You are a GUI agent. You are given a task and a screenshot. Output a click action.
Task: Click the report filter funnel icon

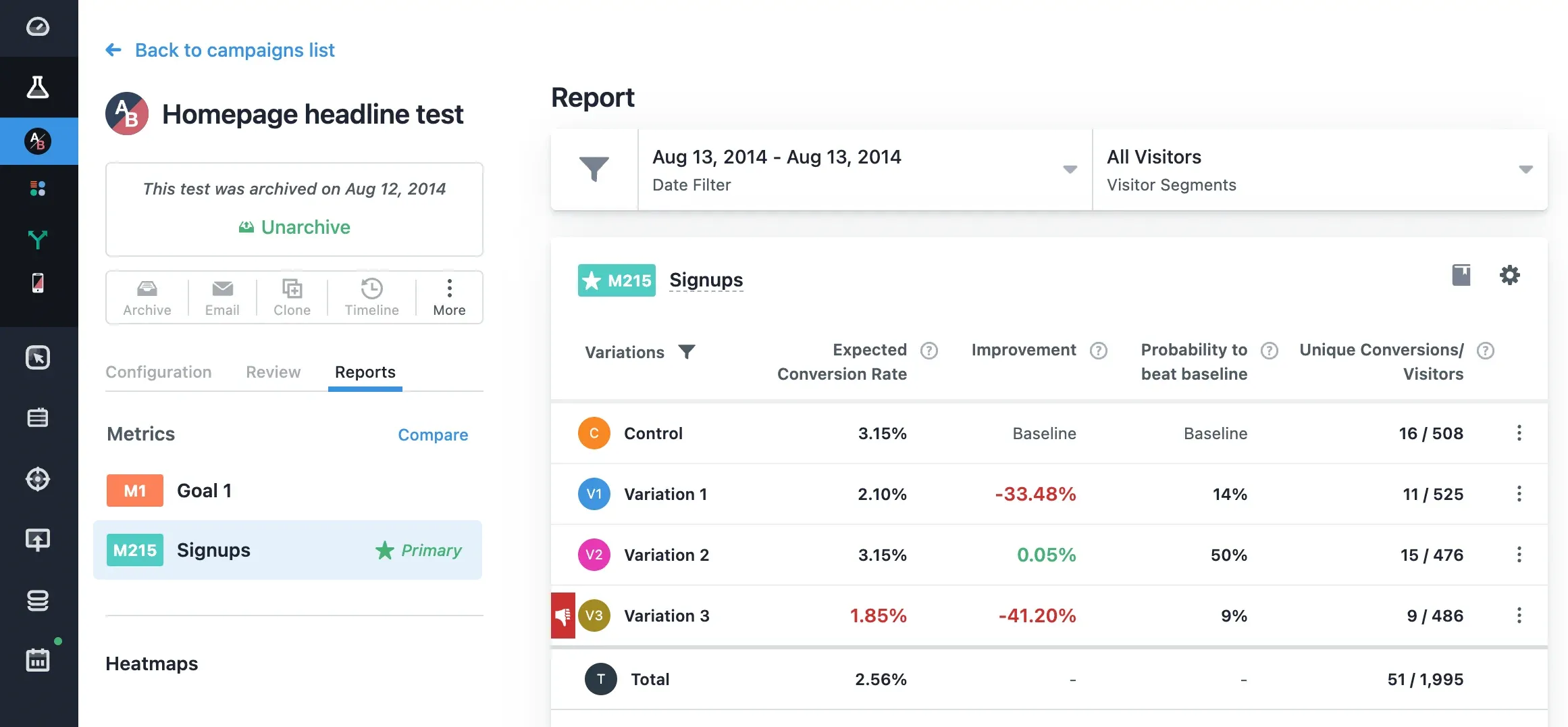(x=594, y=169)
